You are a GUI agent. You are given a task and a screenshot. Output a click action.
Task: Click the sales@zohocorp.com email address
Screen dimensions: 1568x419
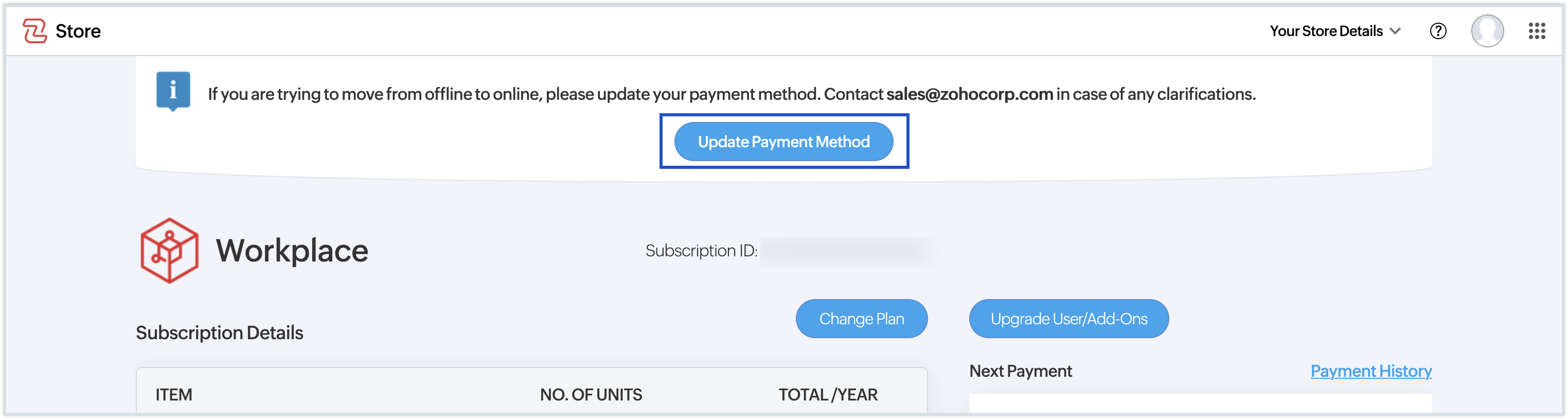click(x=969, y=94)
